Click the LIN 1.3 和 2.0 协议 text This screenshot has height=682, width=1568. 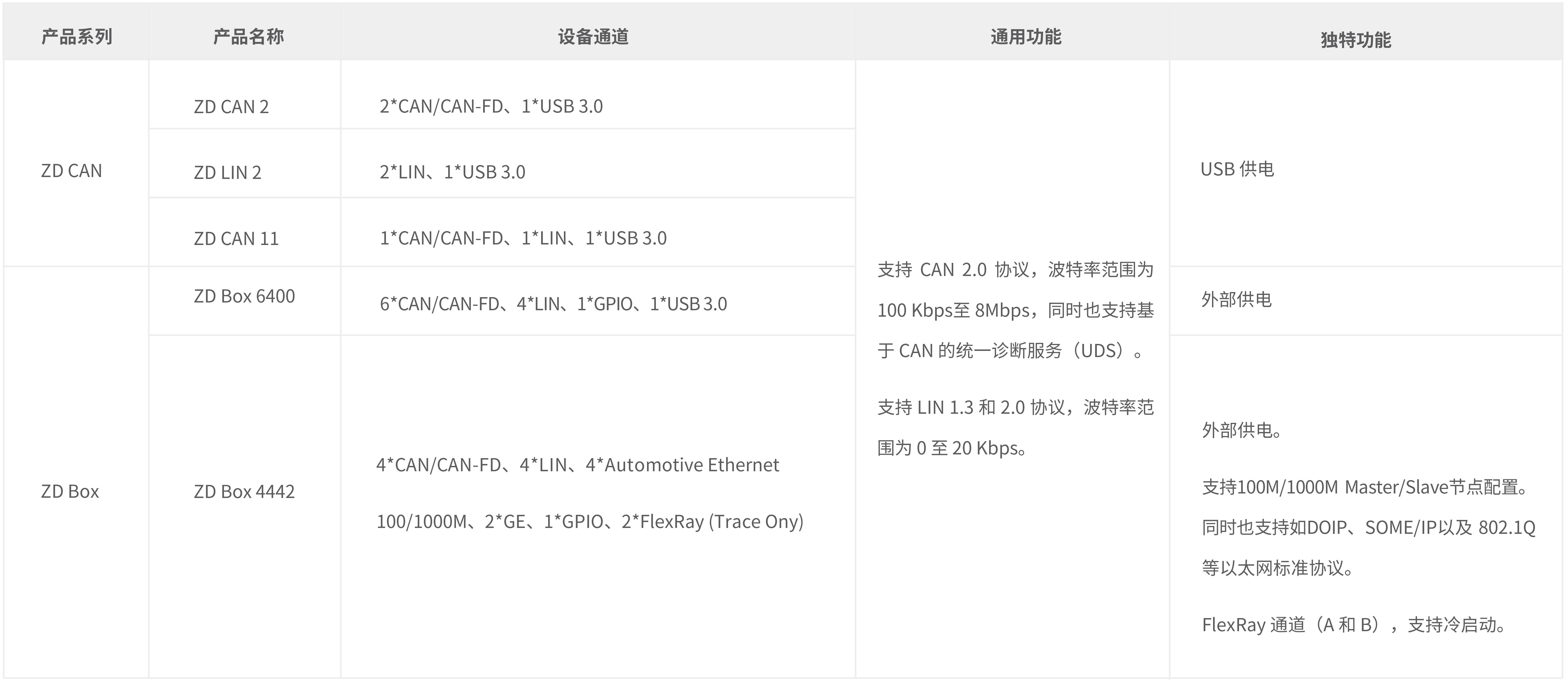pyautogui.click(x=1015, y=407)
